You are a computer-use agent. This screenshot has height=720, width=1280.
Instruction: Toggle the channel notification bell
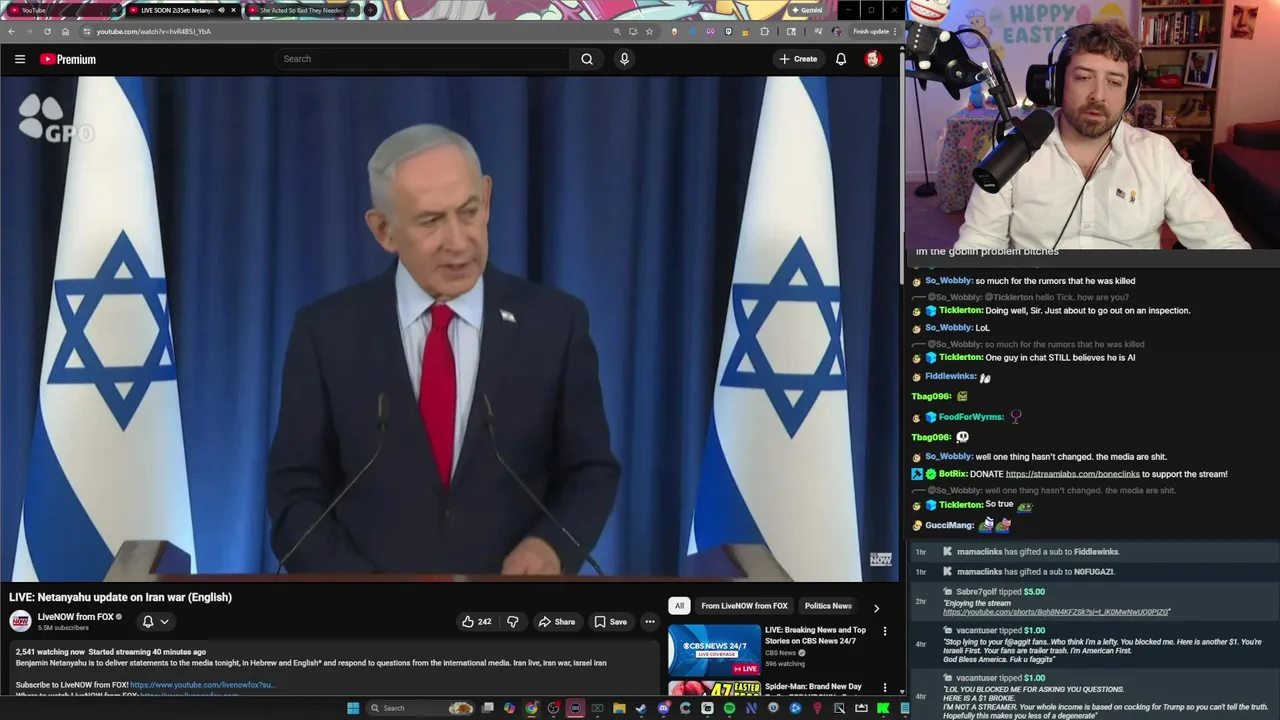(148, 621)
